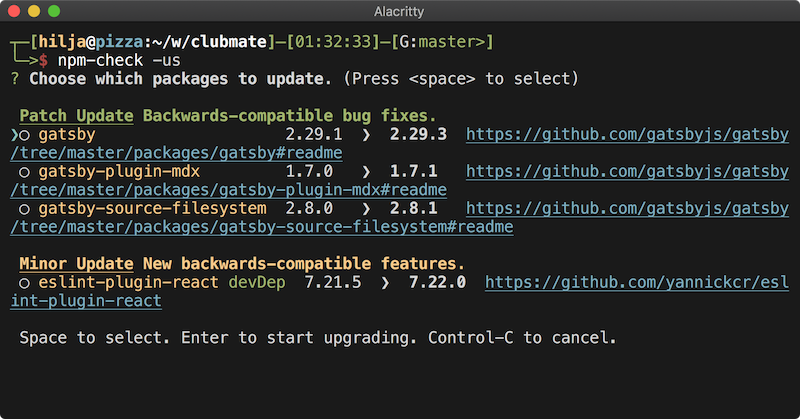
Task: Toggle the gatsby package selection circle
Action: (24, 135)
